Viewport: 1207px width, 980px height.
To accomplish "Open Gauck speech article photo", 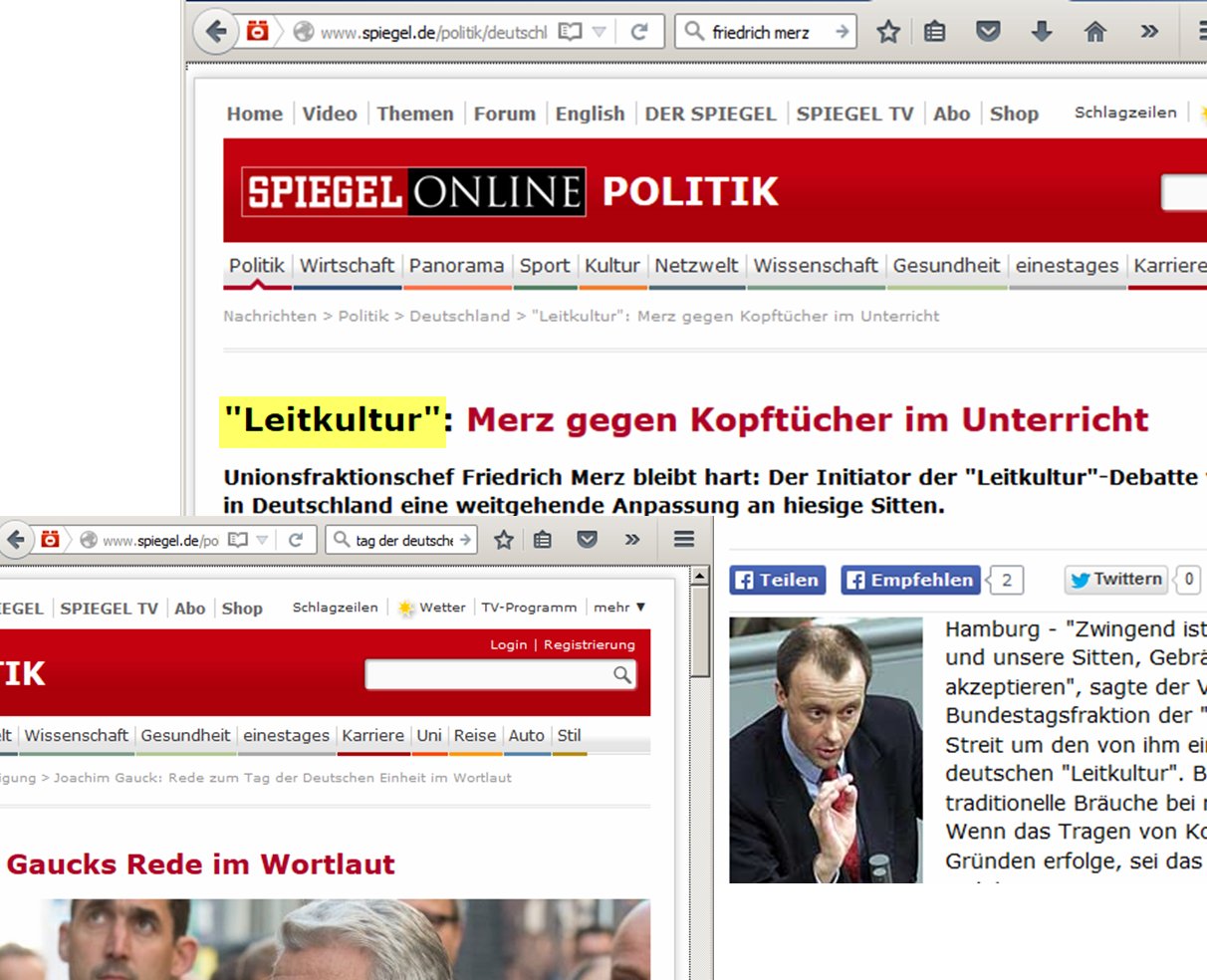I will [x=325, y=939].
